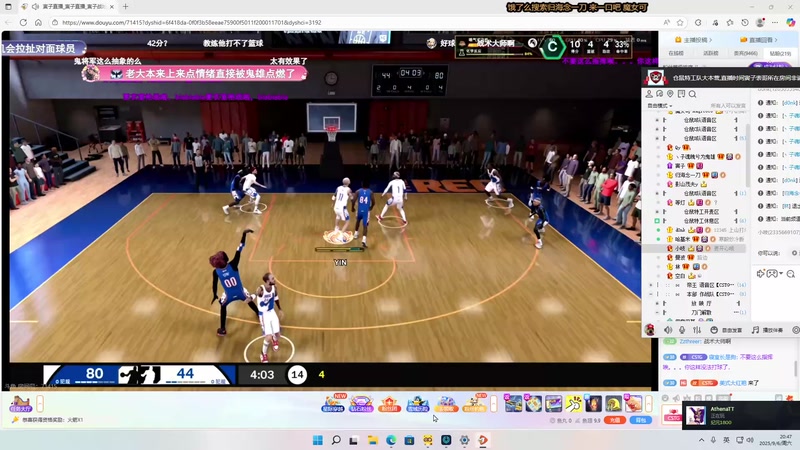Select the first rank tab 在线榜
This screenshot has width=800, height=450.
point(676,53)
